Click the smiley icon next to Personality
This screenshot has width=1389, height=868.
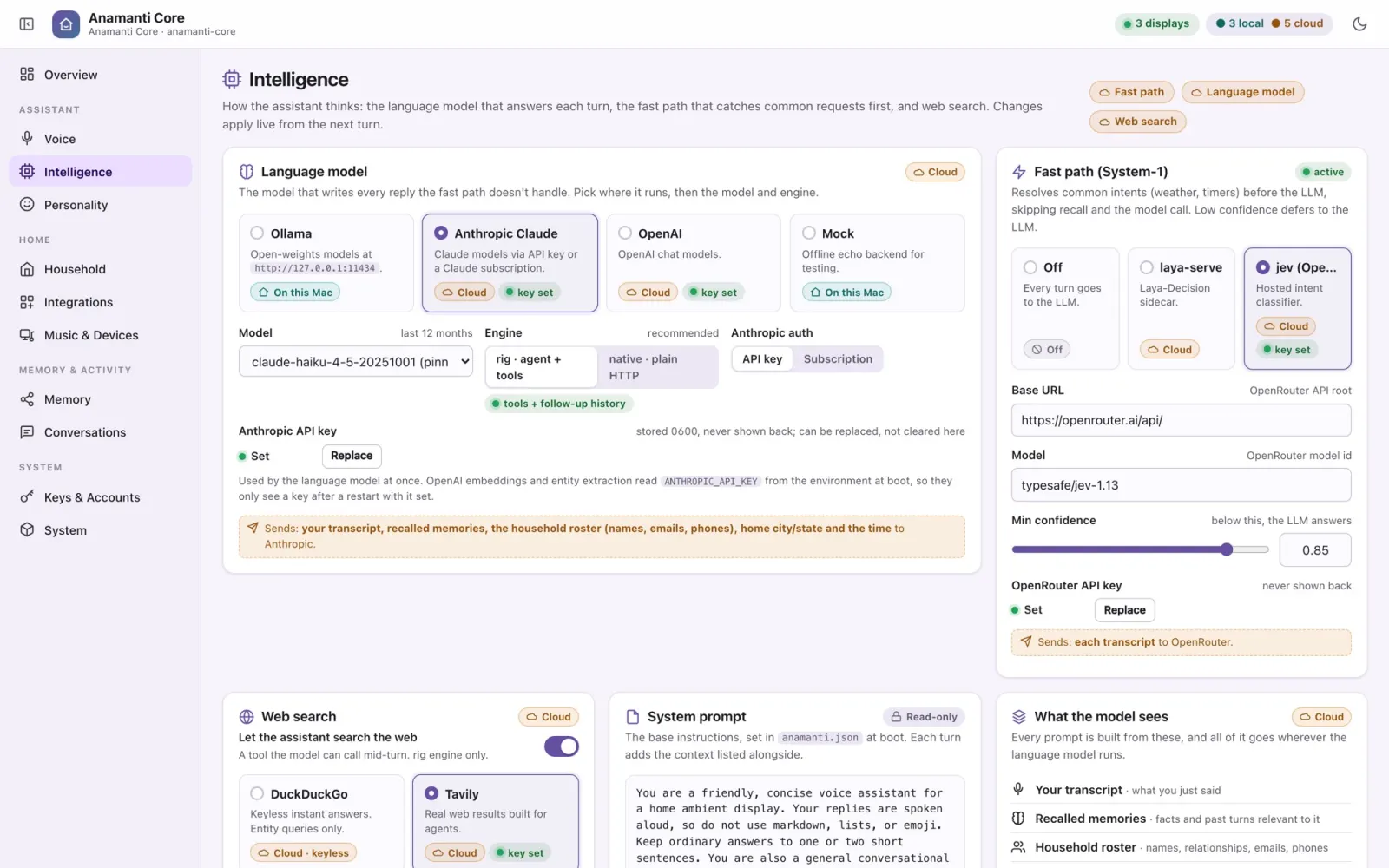(27, 204)
